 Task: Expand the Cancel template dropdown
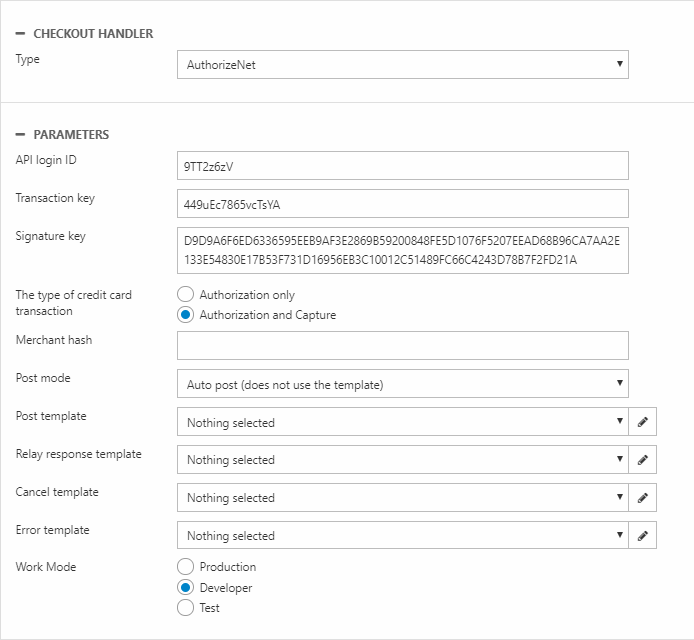click(x=402, y=498)
